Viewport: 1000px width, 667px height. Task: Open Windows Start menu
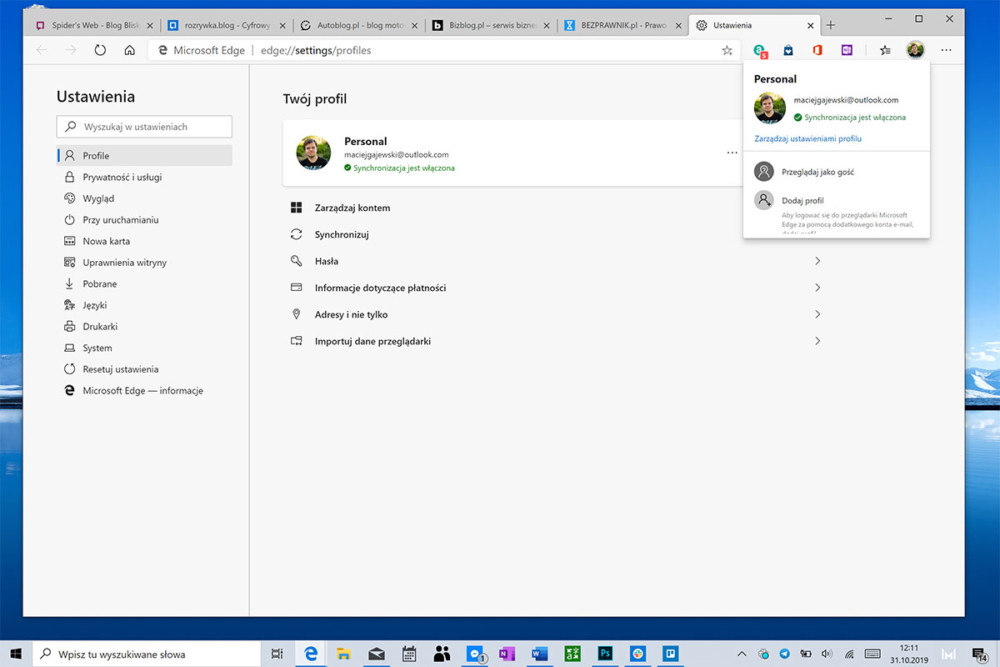(x=16, y=654)
